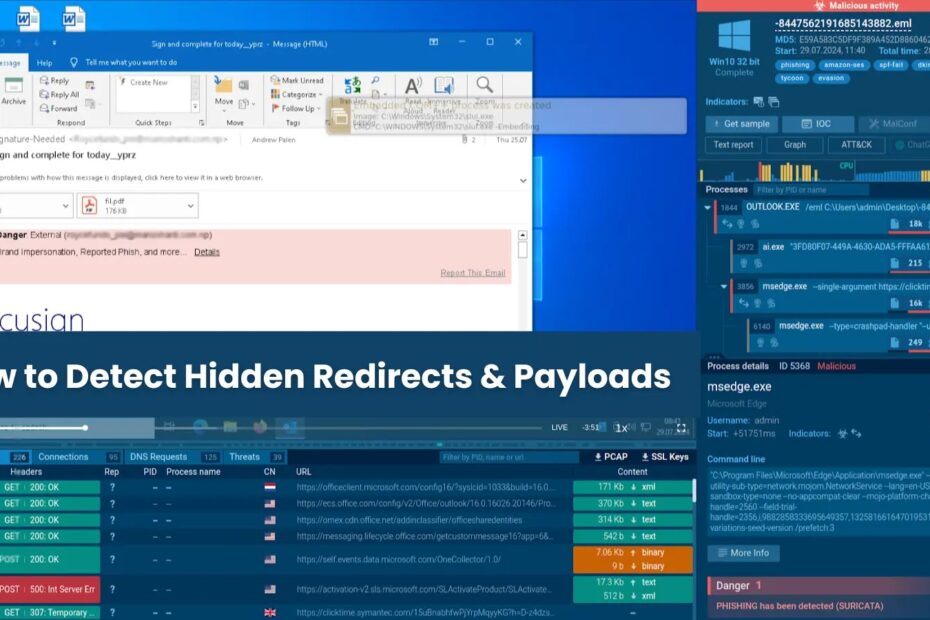The image size is (930, 620).
Task: Click the video playback progress slider
Action: coord(85,427)
